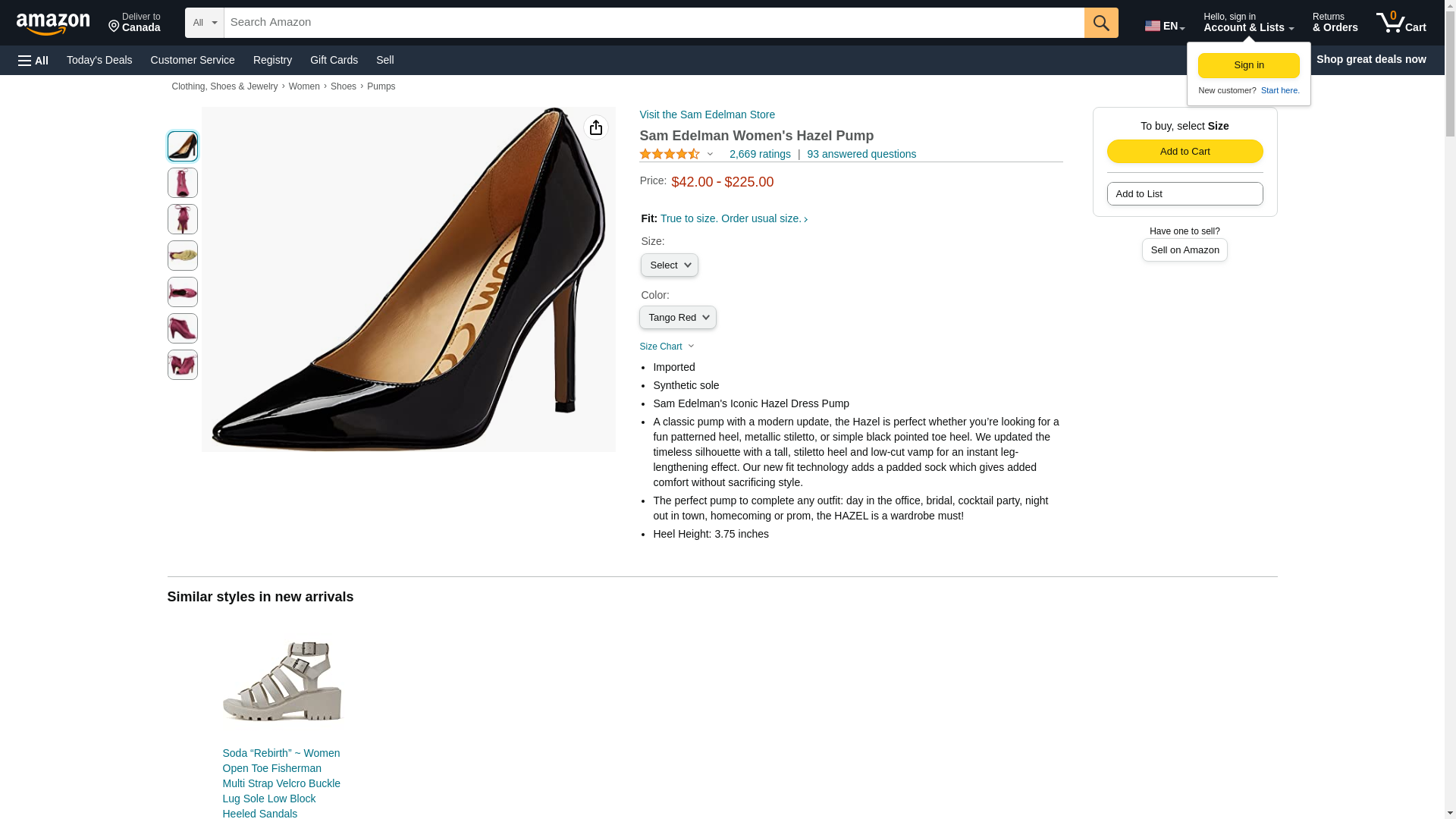Go to Gift Cards
Image resolution: width=1456 pixels, height=819 pixels.
(x=334, y=60)
